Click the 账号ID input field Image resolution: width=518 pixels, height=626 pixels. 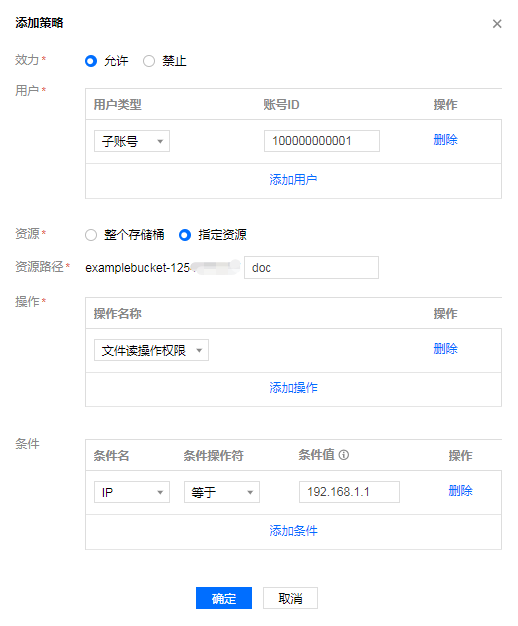pyautogui.click(x=322, y=141)
